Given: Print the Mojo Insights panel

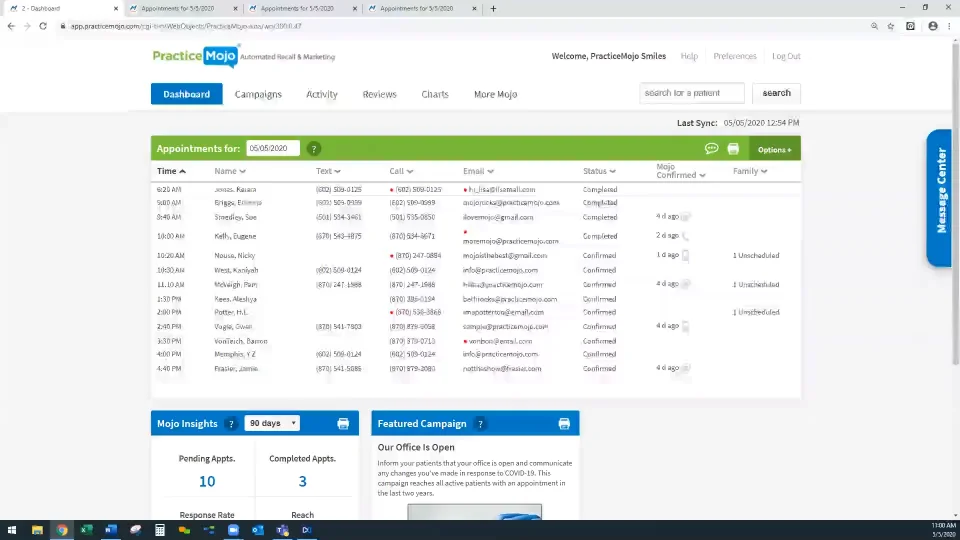Looking at the screenshot, I should [x=343, y=424].
